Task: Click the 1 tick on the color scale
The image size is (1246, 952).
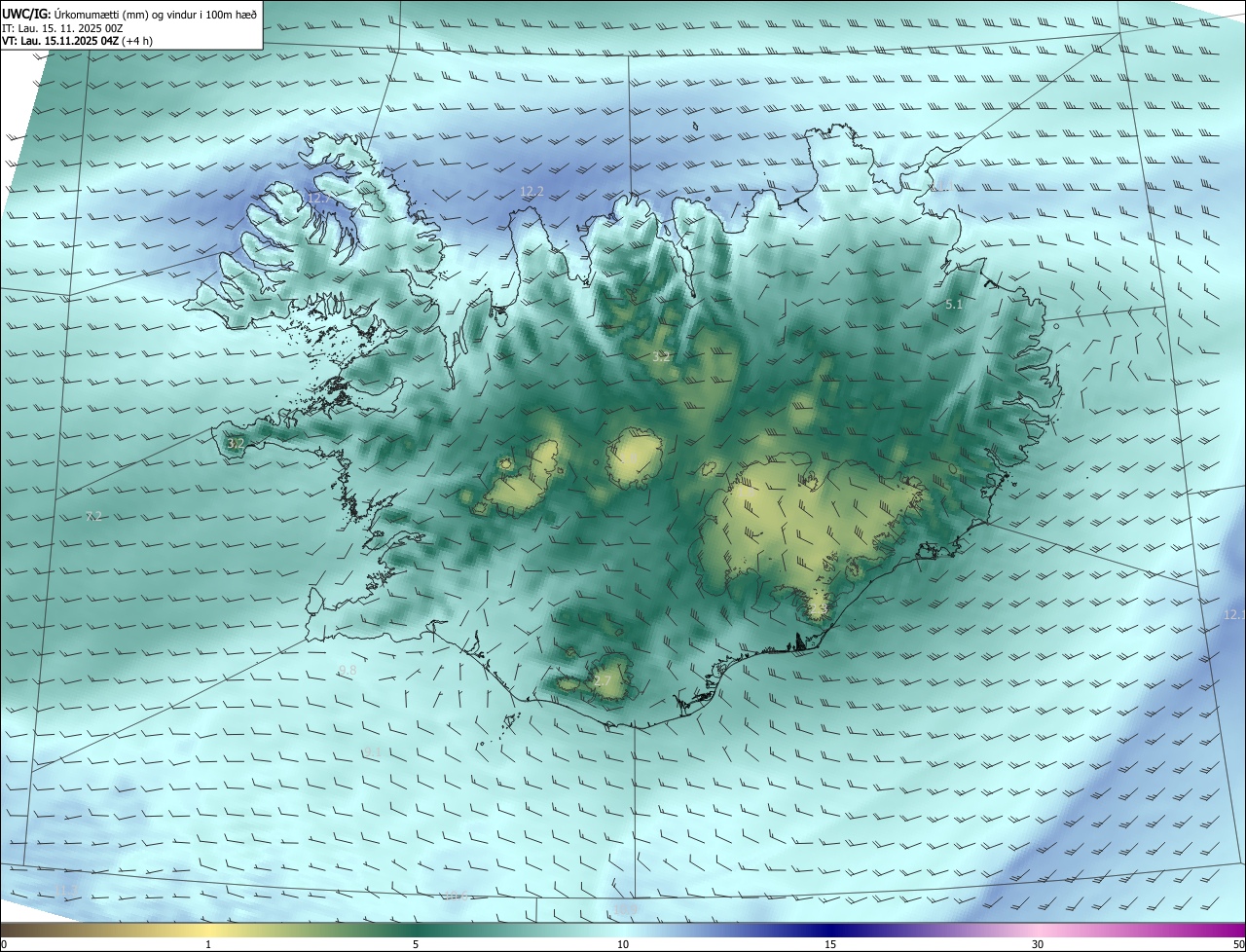Action: click(208, 944)
